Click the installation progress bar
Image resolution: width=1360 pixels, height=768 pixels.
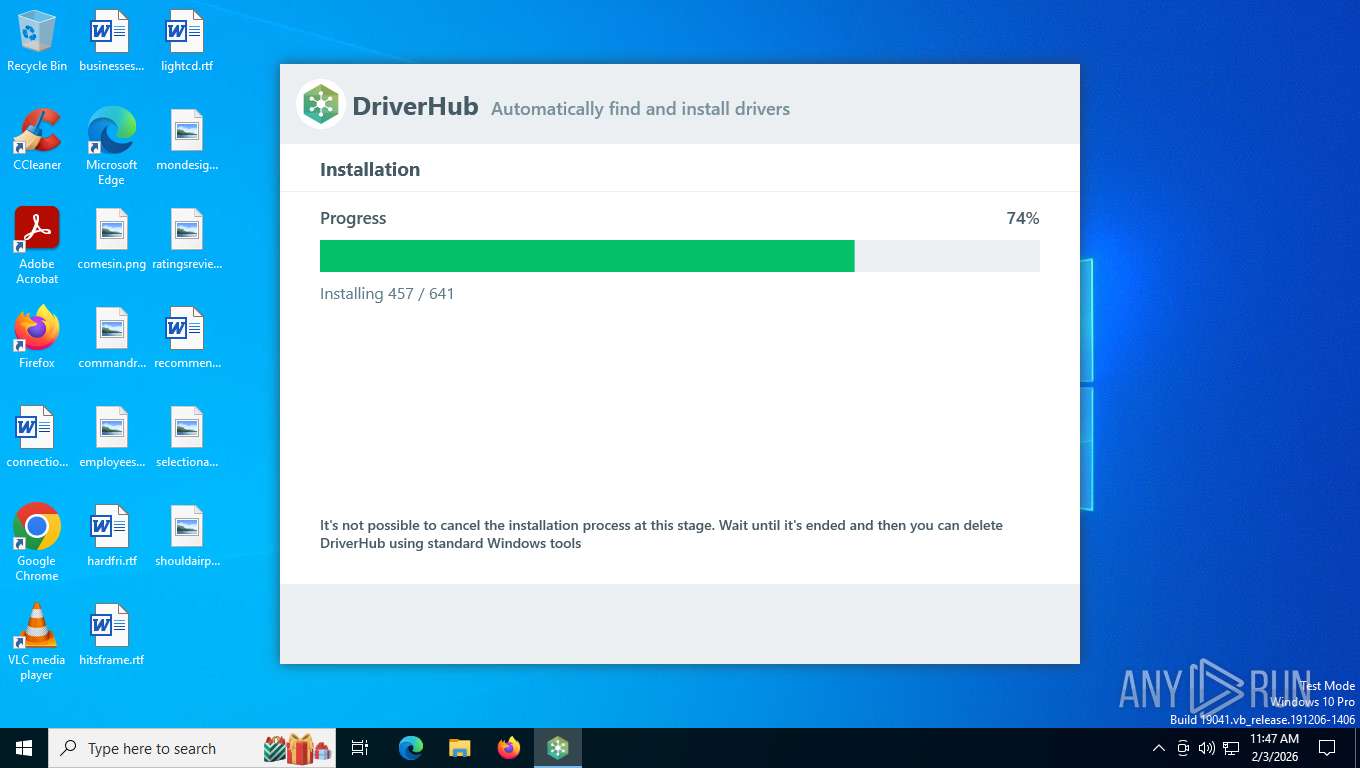pos(680,256)
